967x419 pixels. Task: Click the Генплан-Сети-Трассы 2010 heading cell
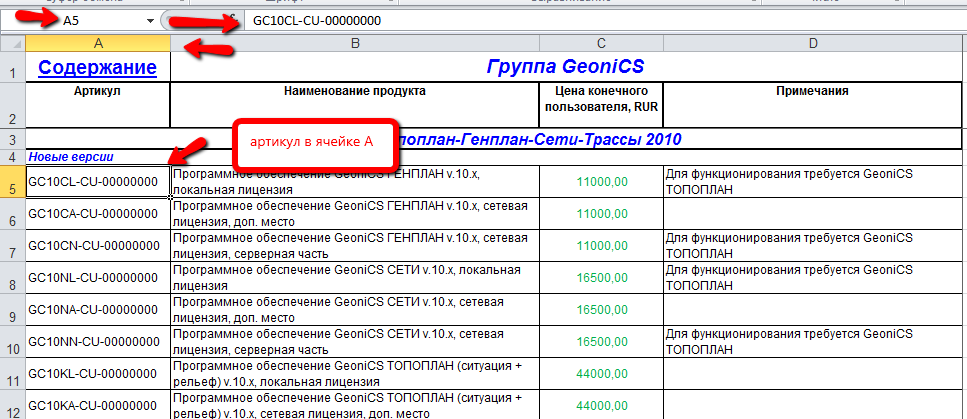(493, 139)
